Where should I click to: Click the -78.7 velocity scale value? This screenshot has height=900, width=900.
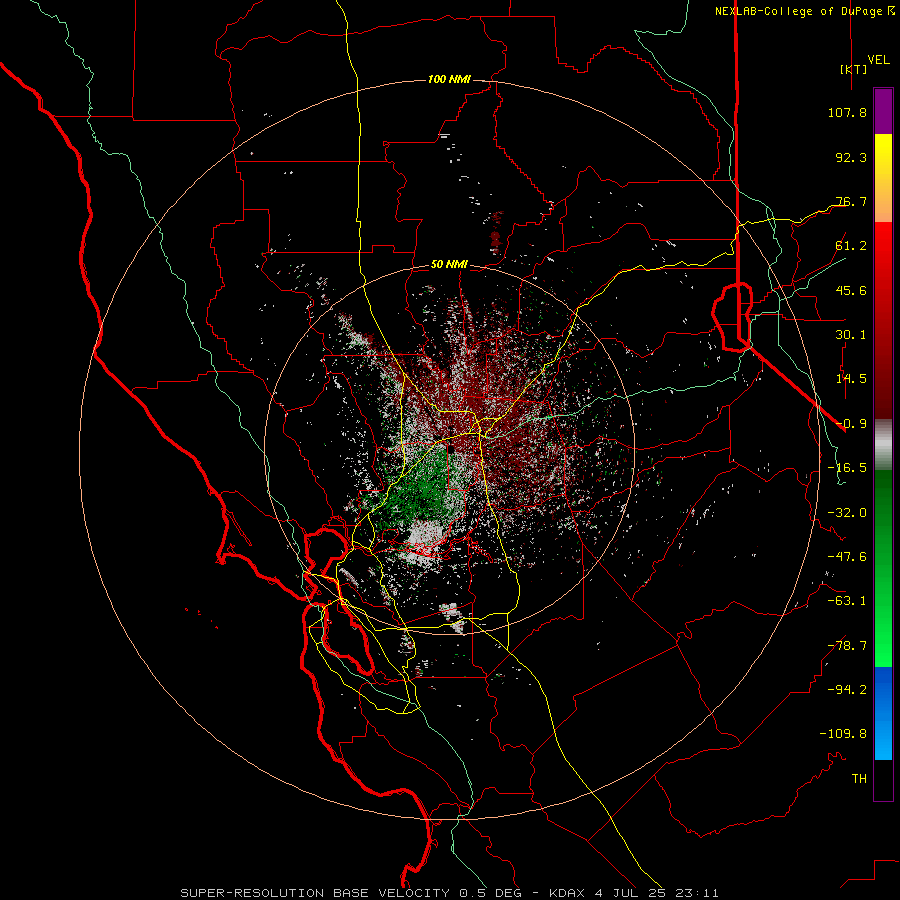(847, 646)
